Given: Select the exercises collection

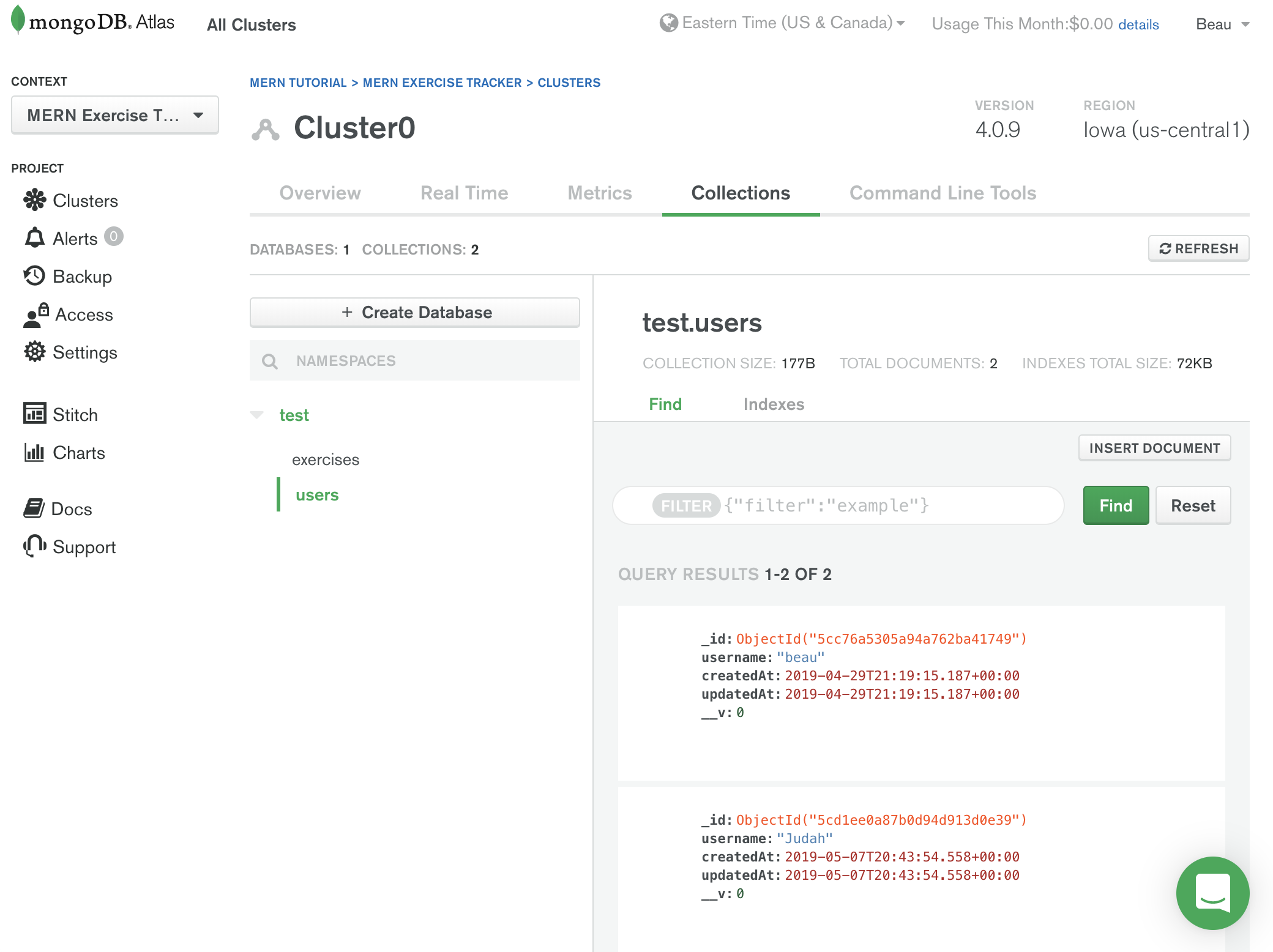Looking at the screenshot, I should point(326,459).
